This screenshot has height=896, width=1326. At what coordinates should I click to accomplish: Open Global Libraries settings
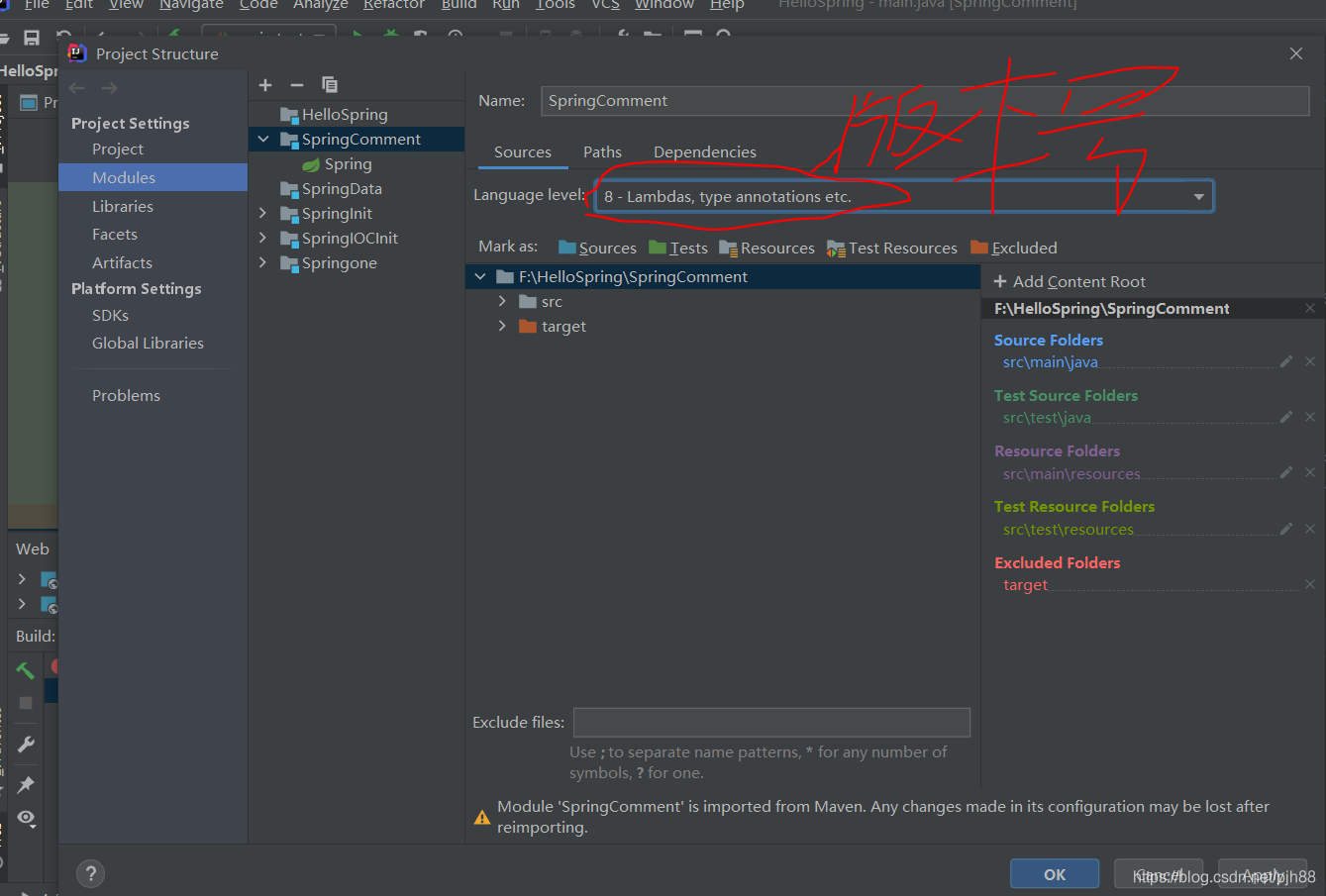click(x=148, y=344)
